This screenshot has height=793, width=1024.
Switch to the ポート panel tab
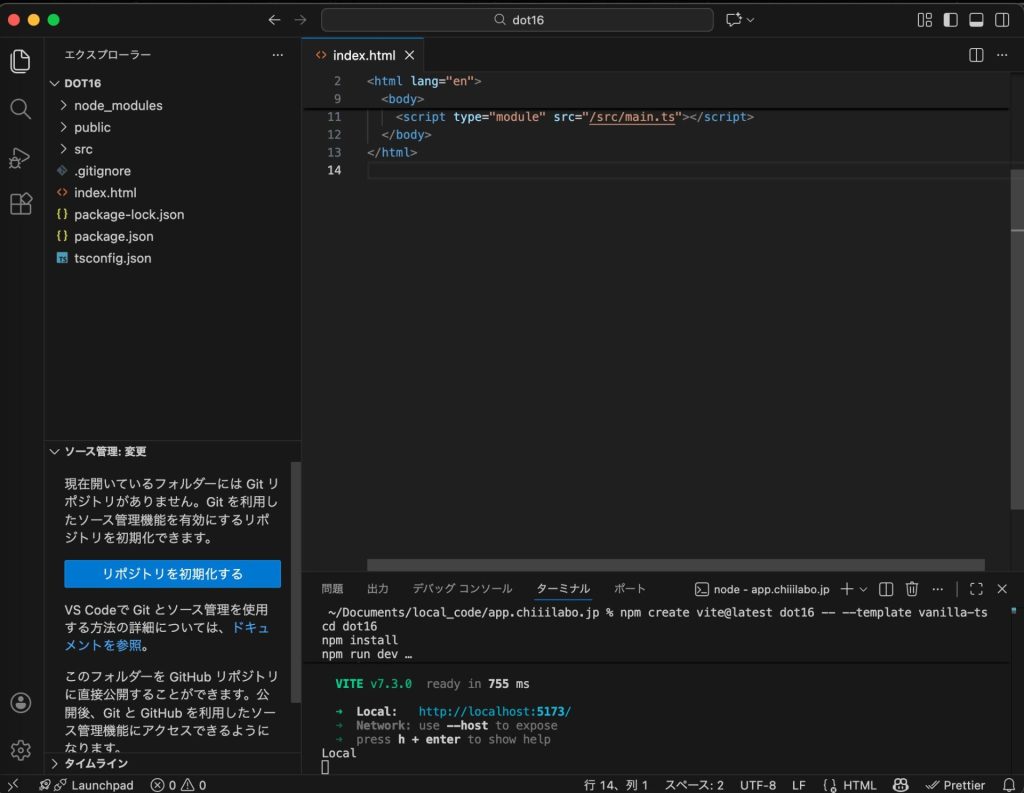click(x=628, y=589)
